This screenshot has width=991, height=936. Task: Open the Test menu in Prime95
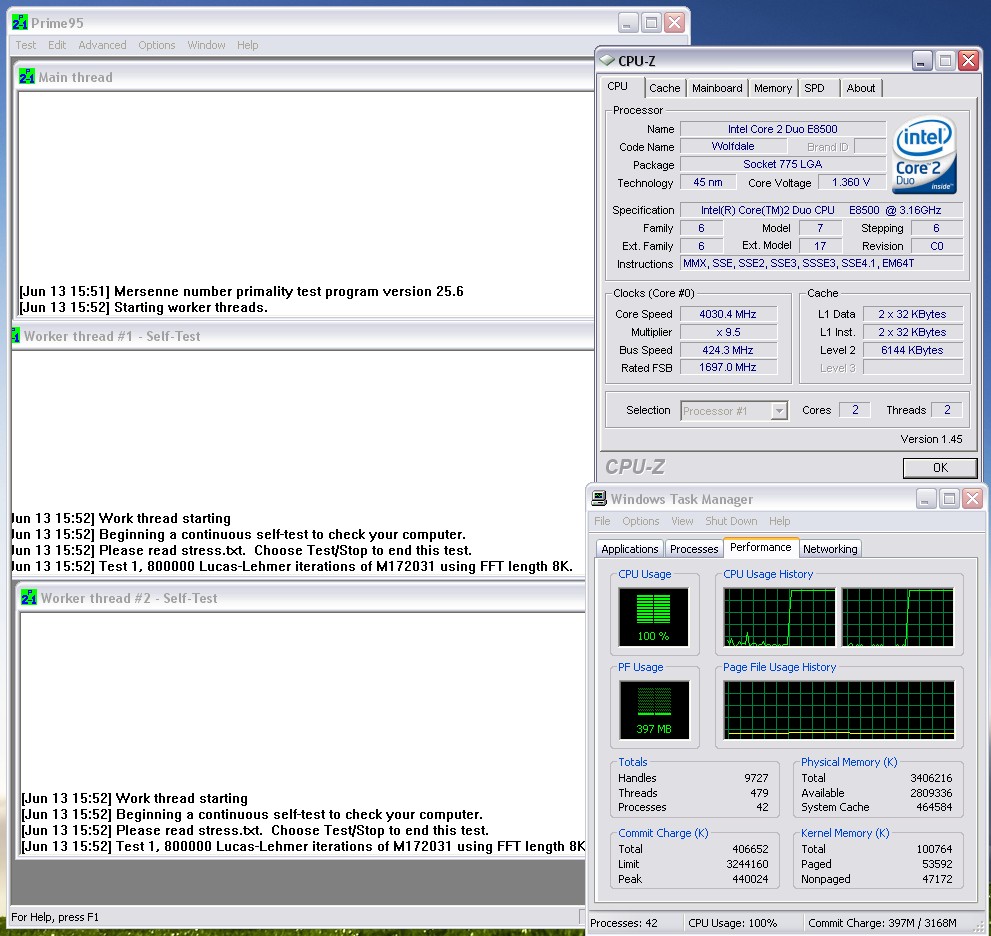click(26, 45)
